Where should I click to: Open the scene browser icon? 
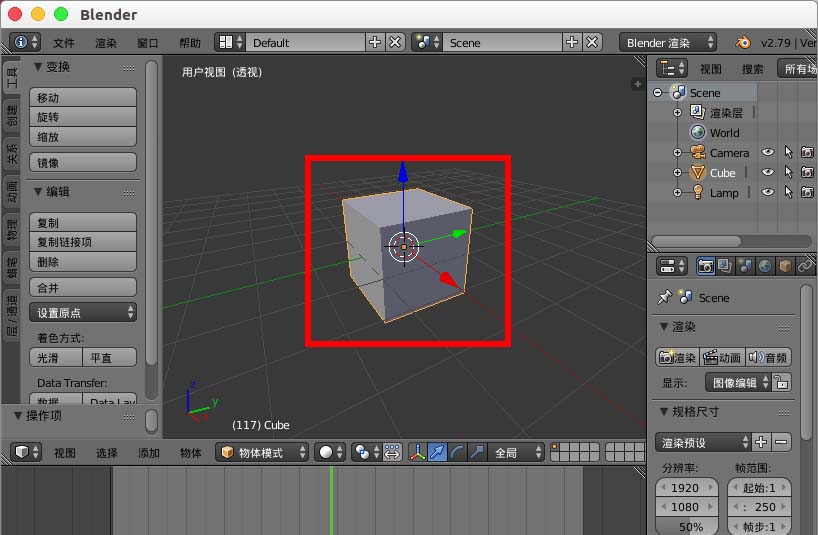[427, 42]
